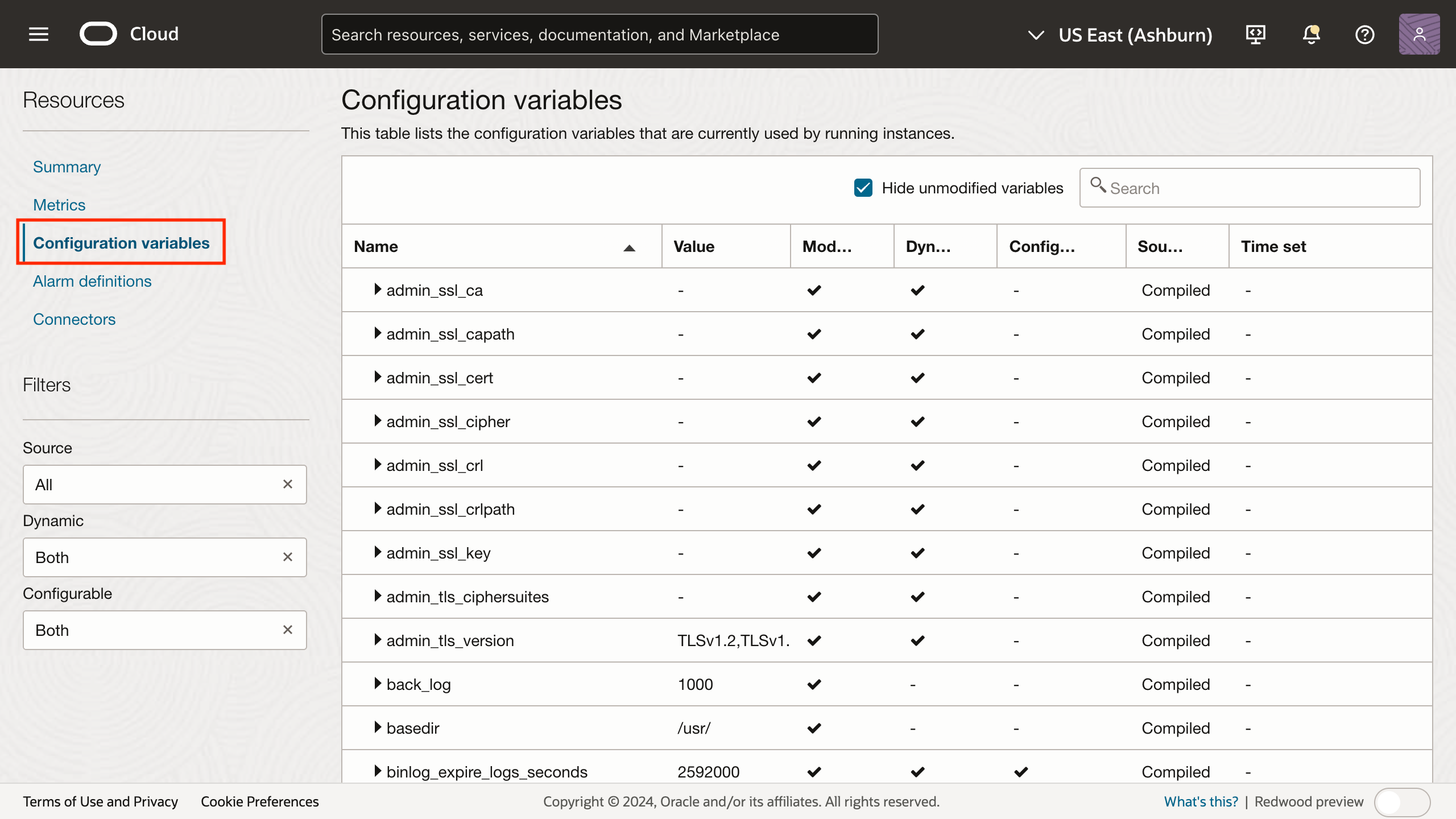
Task: Open the help icon menu
Action: (x=1365, y=34)
